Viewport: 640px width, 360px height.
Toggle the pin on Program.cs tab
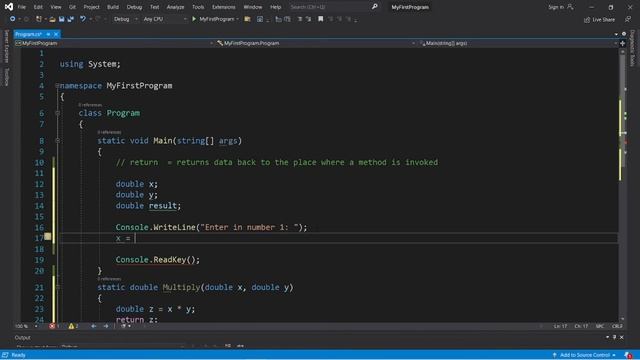click(48, 34)
